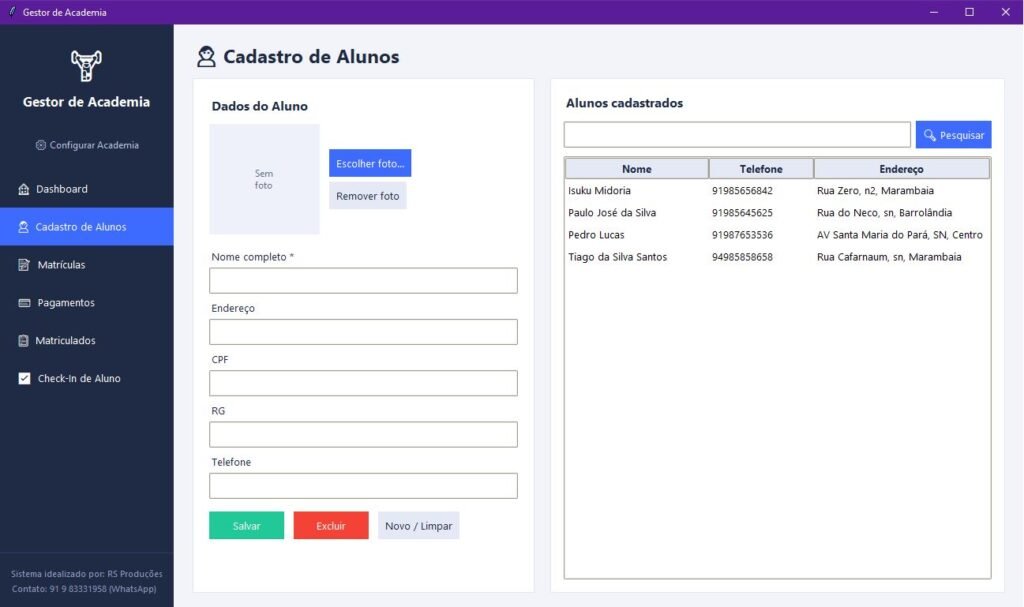Image resolution: width=1024 pixels, height=607 pixels.
Task: Select Cadastro de Alunos in sidebar
Action: [x=87, y=227]
